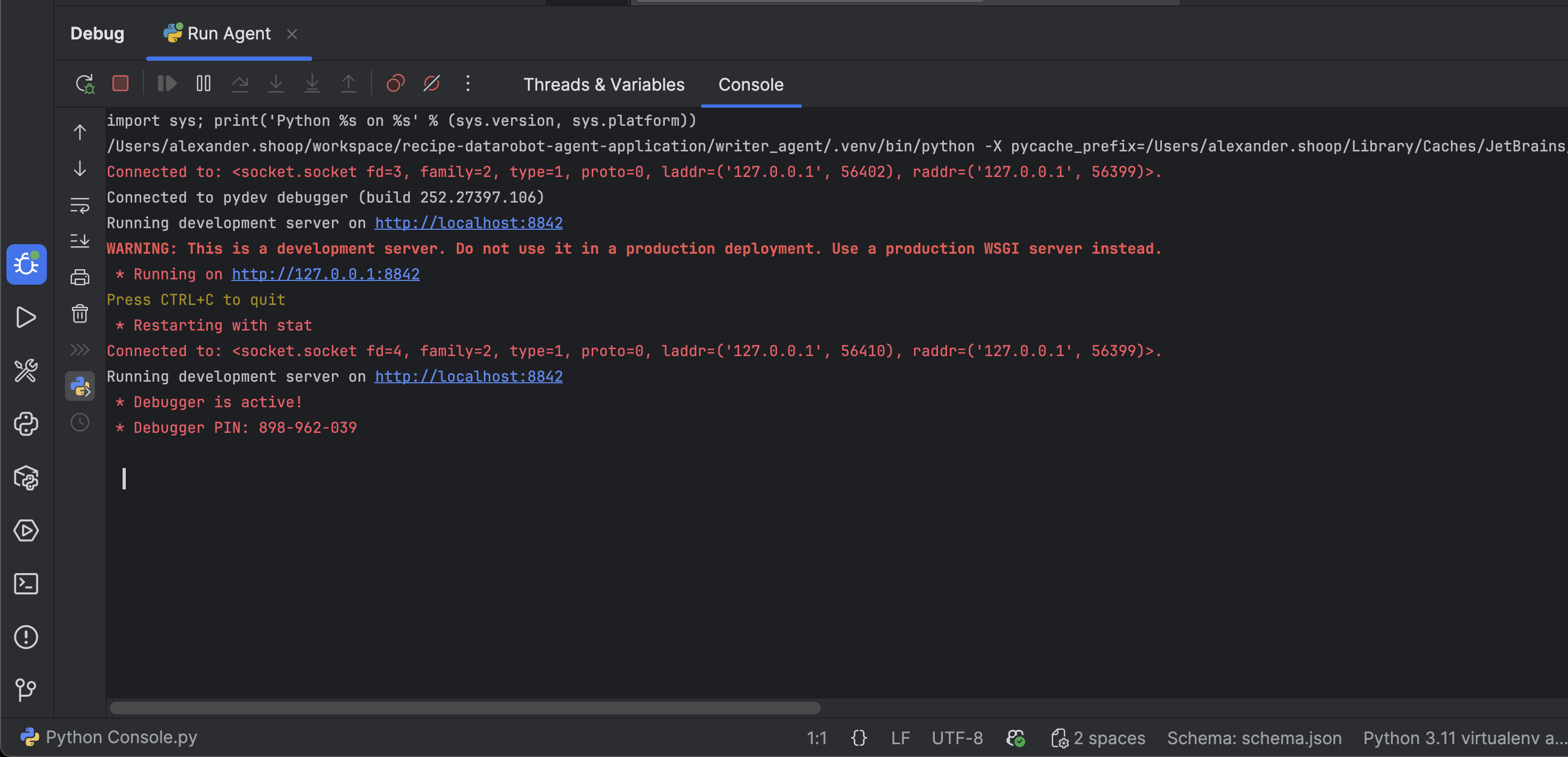Click the Rerun debug session icon
1568x757 pixels.
coord(85,84)
